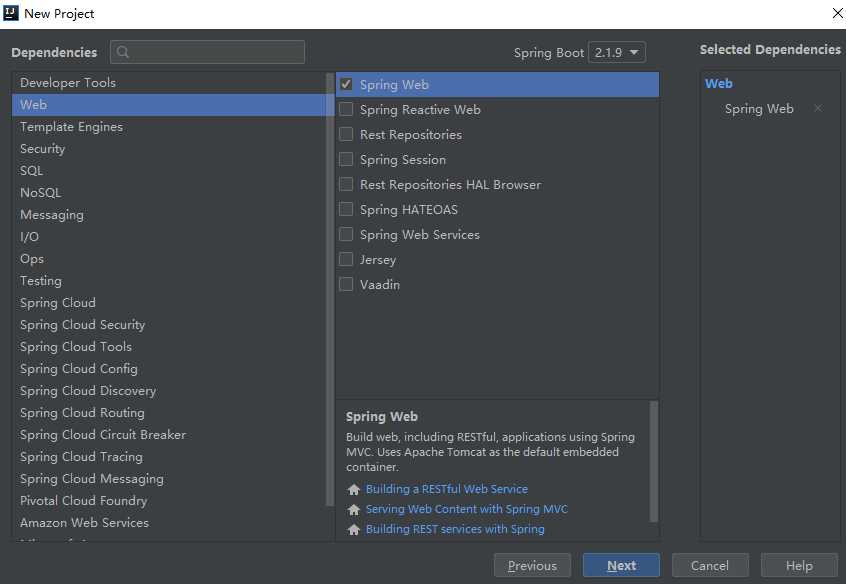Click Spring Web in Selected Dependencies
Viewport: 846px width, 584px height.
(x=759, y=108)
